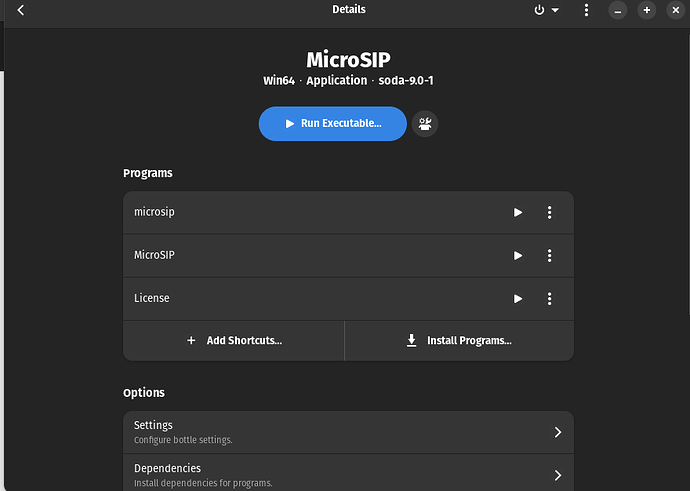Open the power options dropdown in header
Viewport: 690px width, 491px height.
point(547,10)
